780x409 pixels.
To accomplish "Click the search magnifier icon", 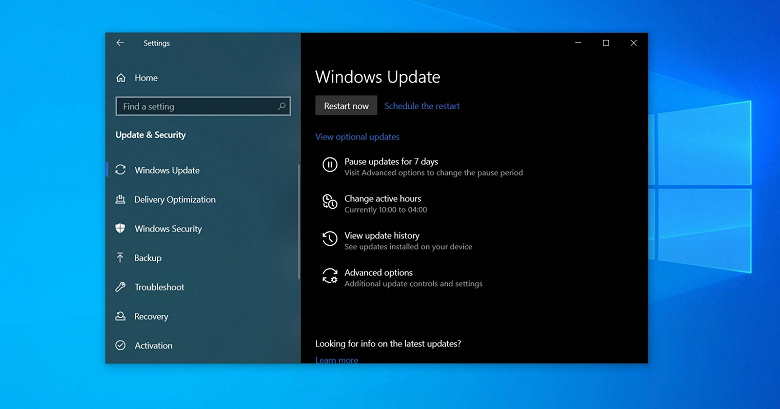I will (x=282, y=106).
